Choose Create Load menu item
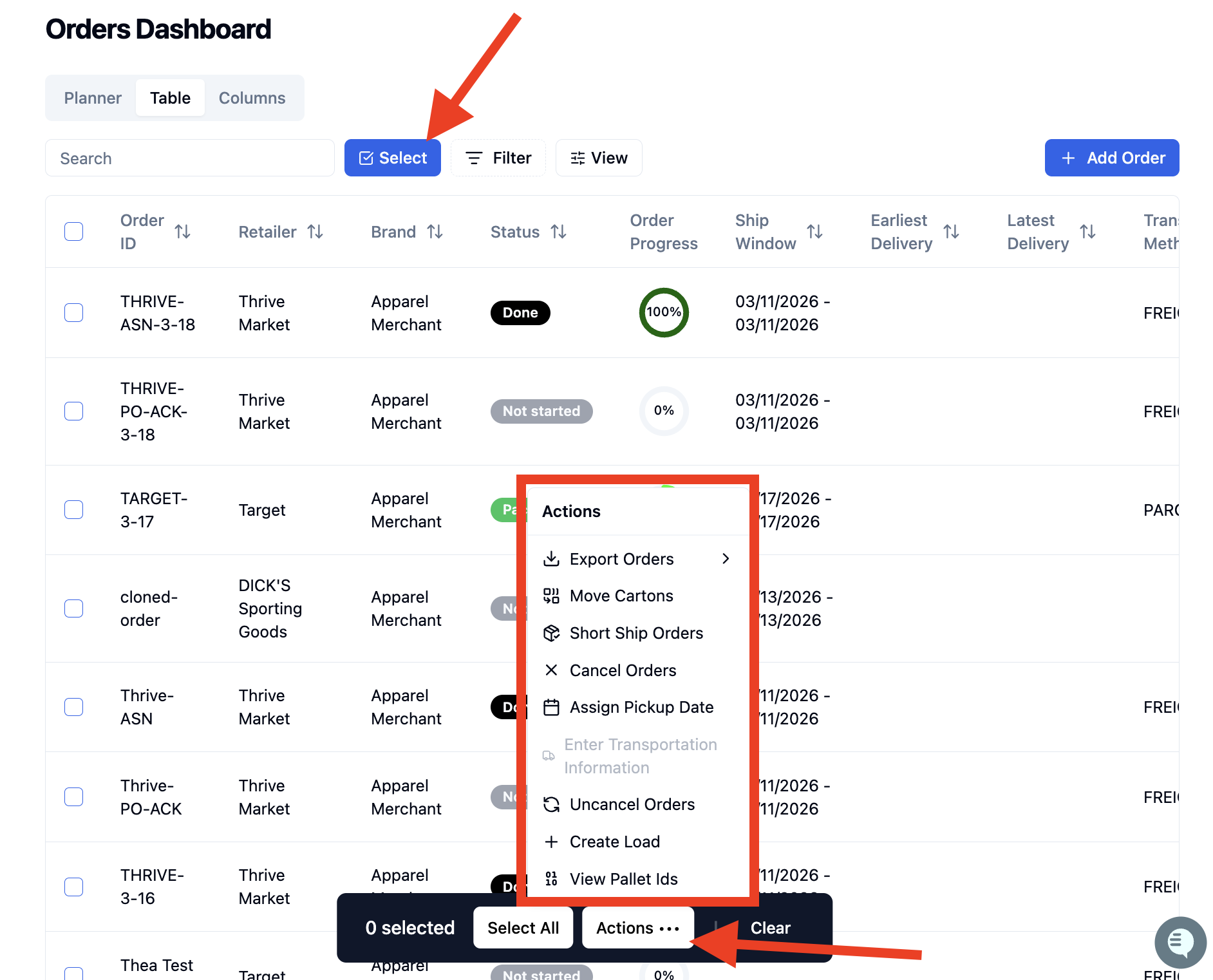 point(637,842)
